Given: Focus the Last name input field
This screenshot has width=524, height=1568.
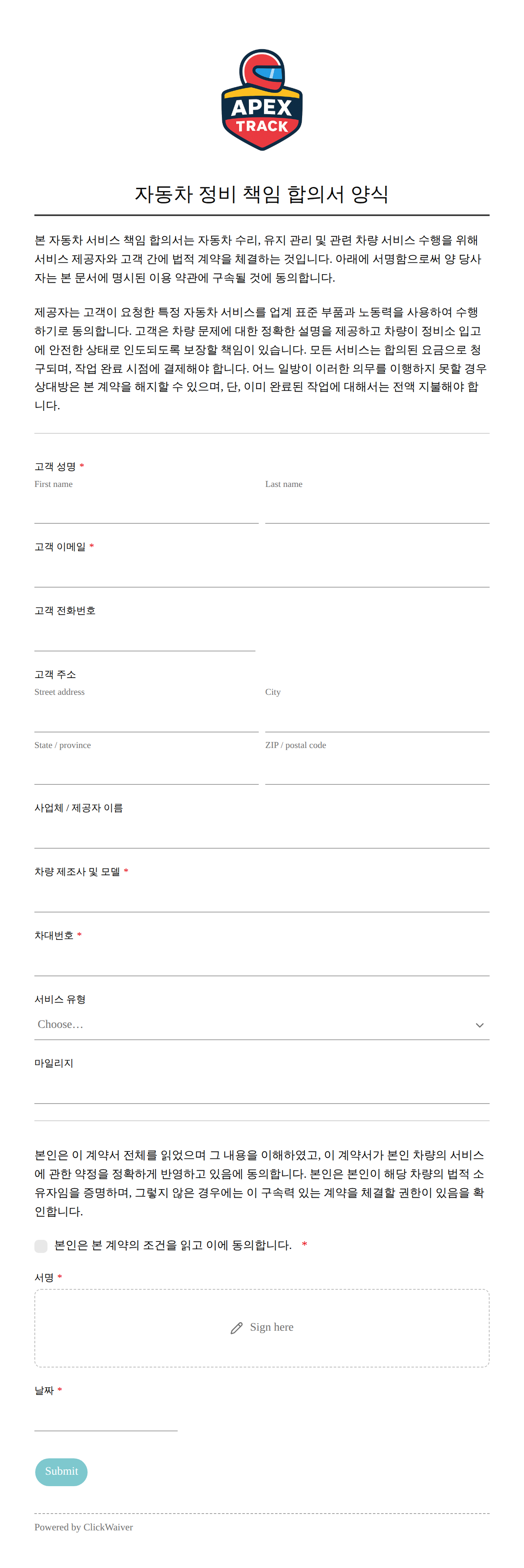Looking at the screenshot, I should 377,508.
